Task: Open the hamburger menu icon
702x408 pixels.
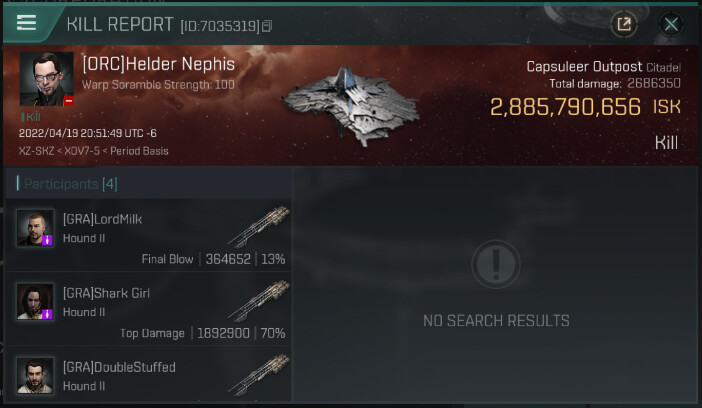Action: point(26,22)
